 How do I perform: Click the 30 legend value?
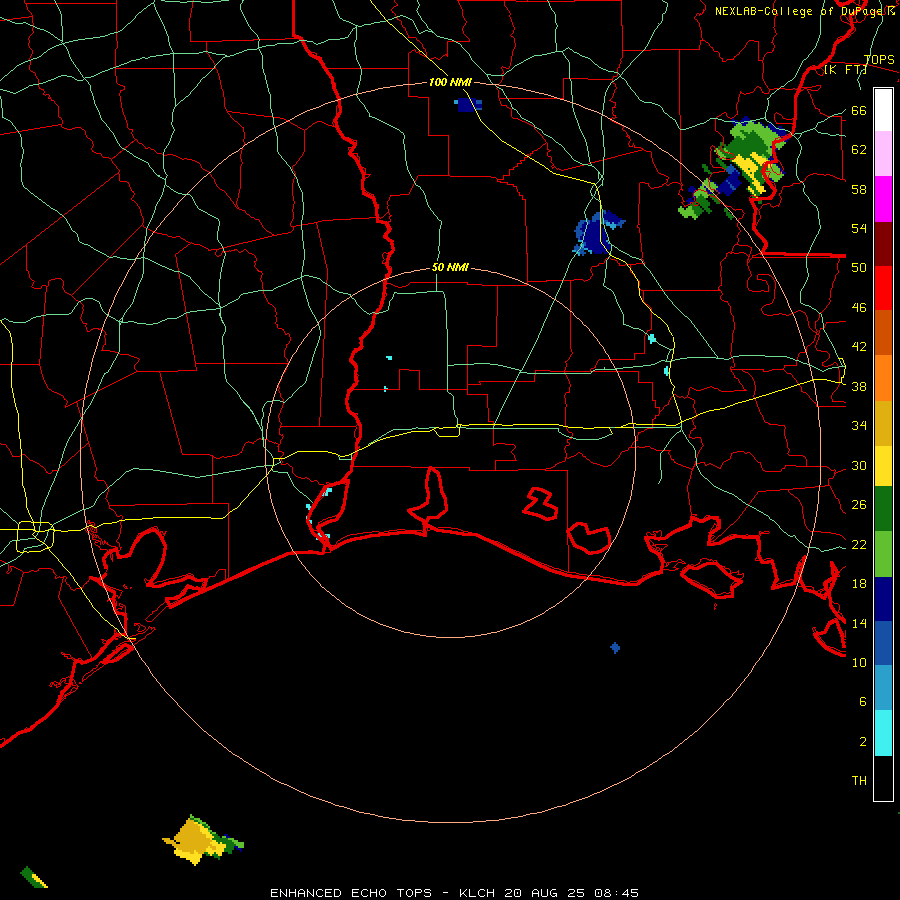[x=859, y=465]
